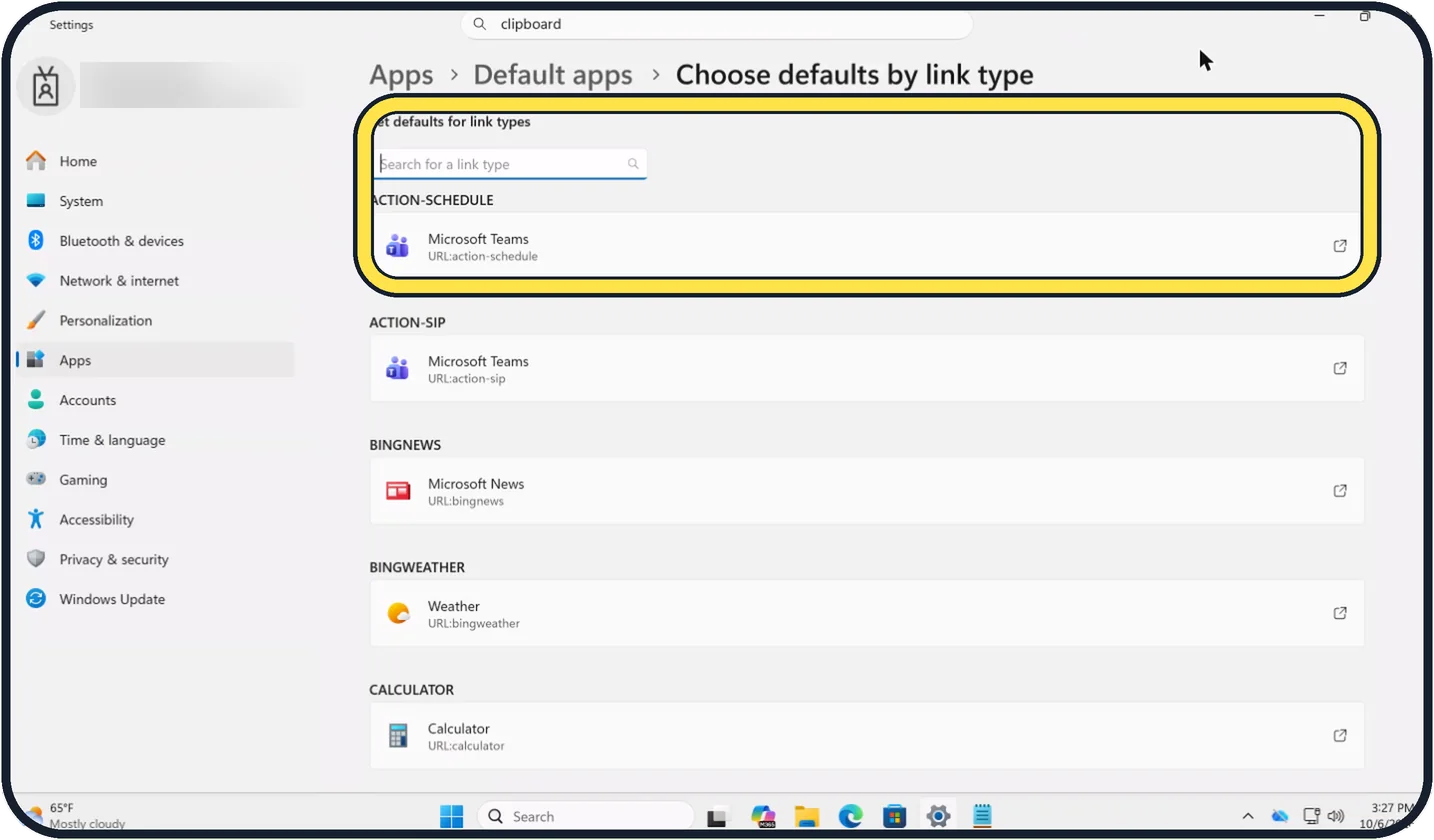Open the Home settings page

click(x=155, y=161)
